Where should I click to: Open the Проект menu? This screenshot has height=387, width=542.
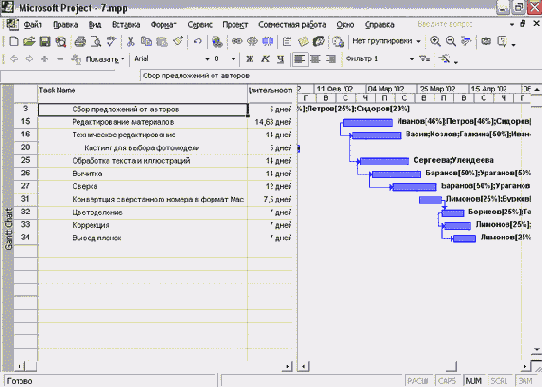pos(235,25)
